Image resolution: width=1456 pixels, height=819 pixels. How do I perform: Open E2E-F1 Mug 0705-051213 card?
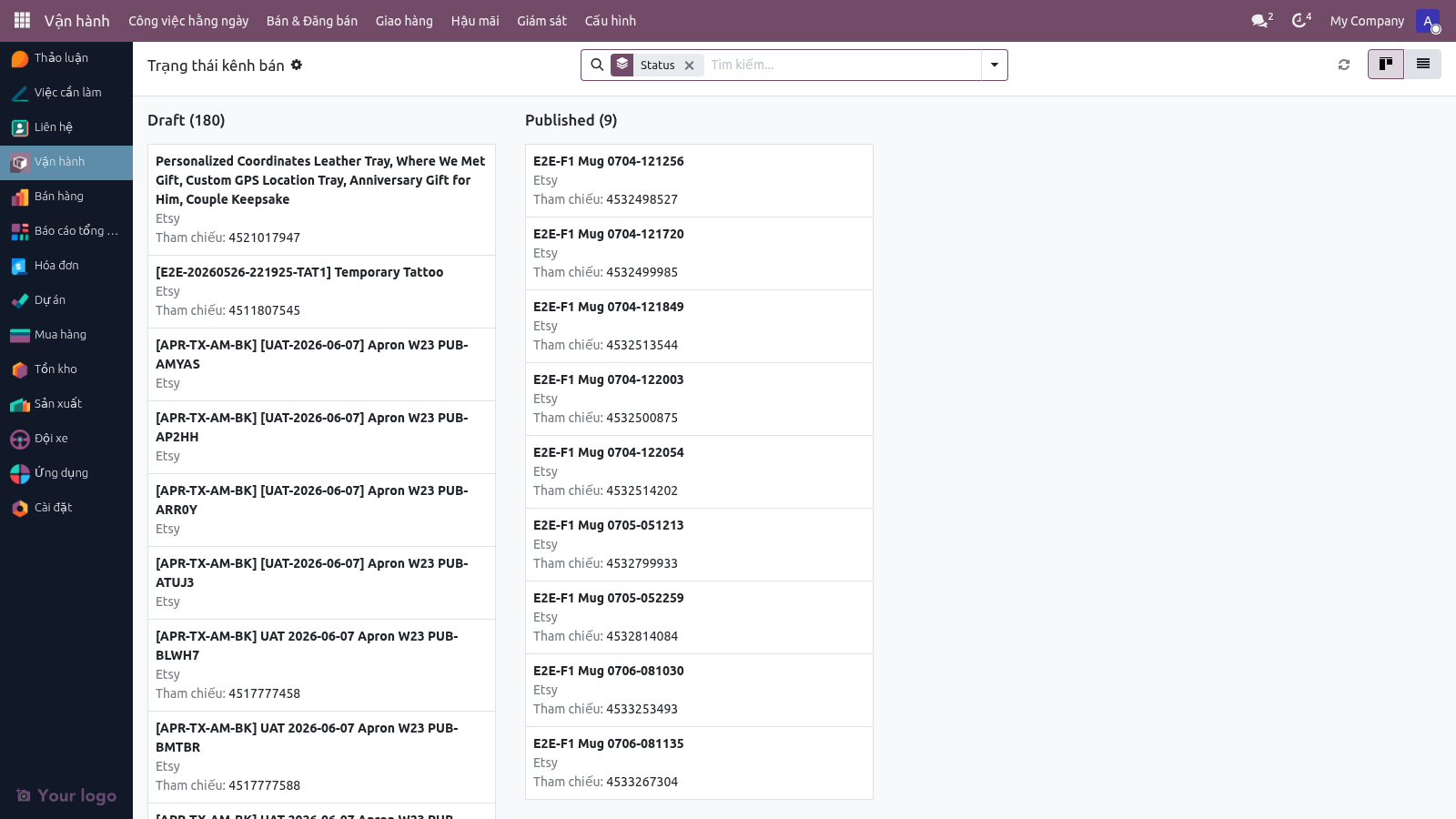(x=699, y=544)
